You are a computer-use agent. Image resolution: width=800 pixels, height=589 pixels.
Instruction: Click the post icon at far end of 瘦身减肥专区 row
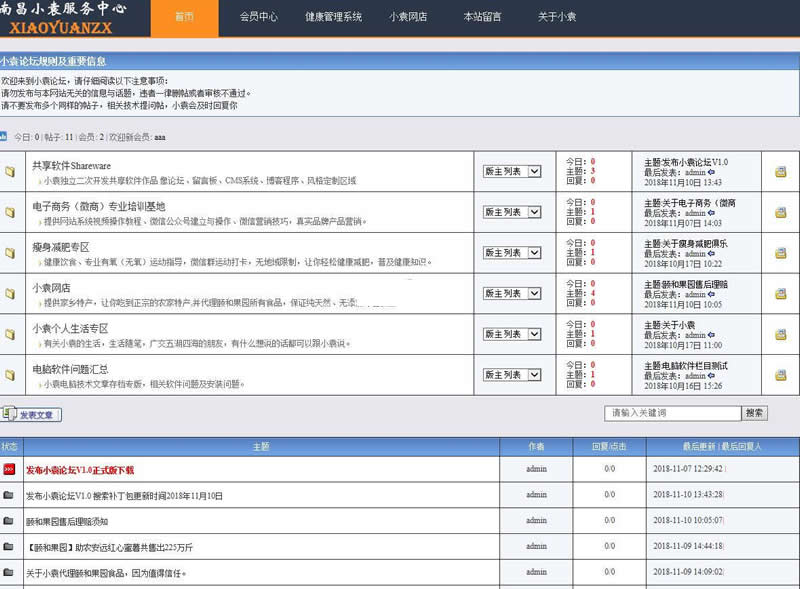(781, 253)
